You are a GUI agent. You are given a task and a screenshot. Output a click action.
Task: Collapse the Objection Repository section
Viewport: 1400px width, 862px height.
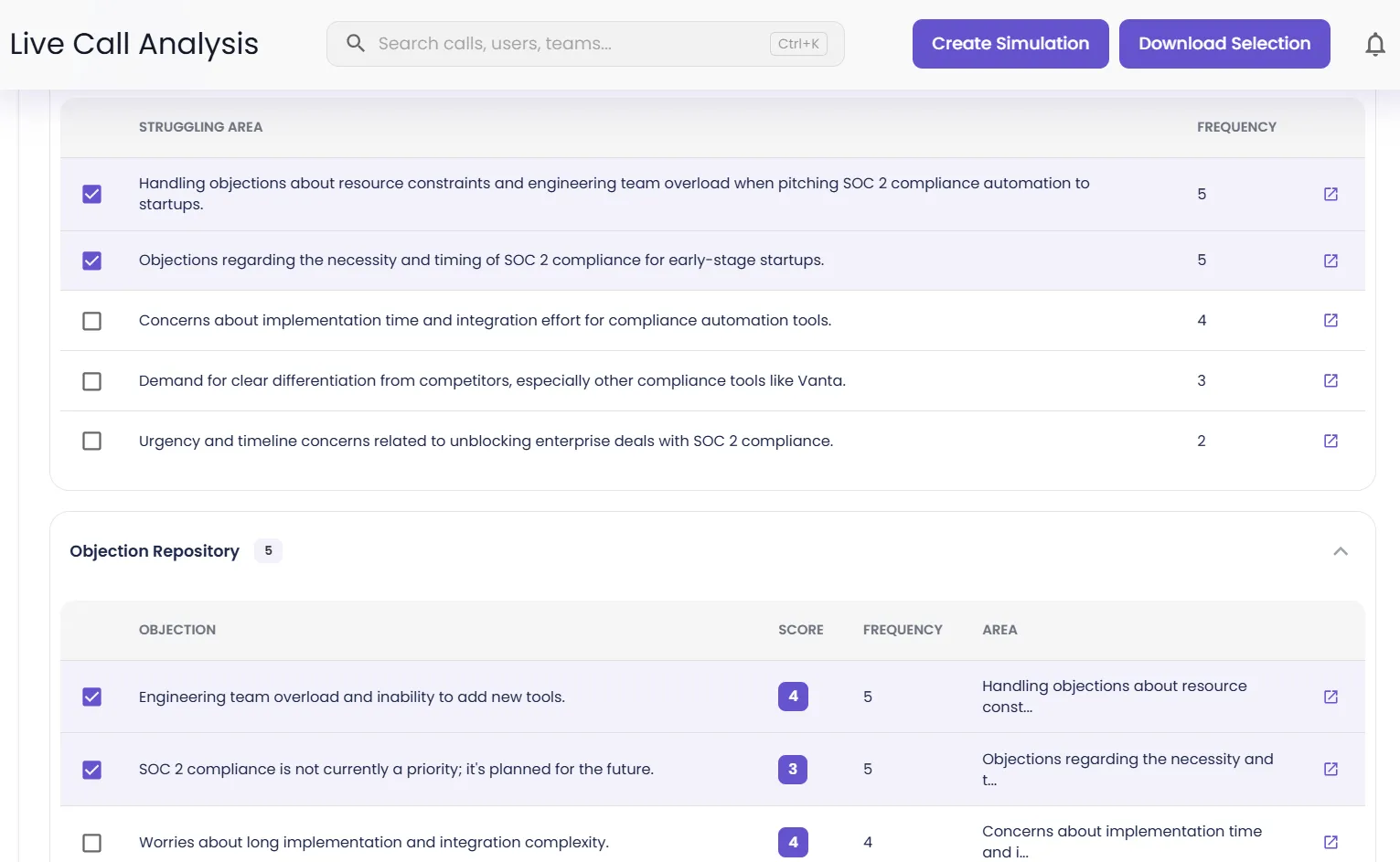(1341, 550)
